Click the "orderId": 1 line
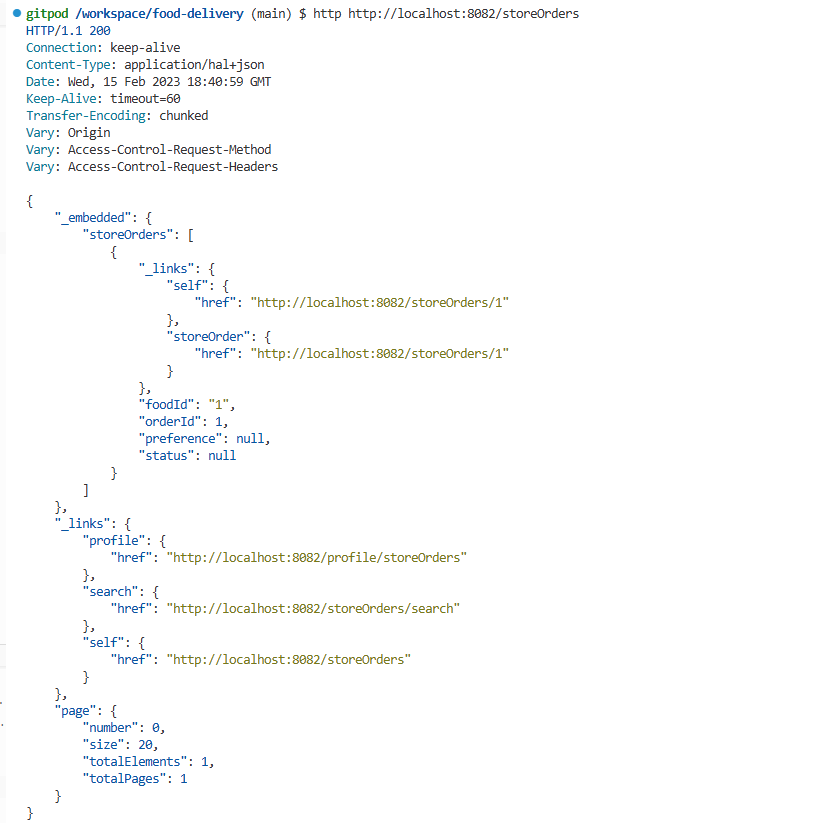 pos(183,421)
